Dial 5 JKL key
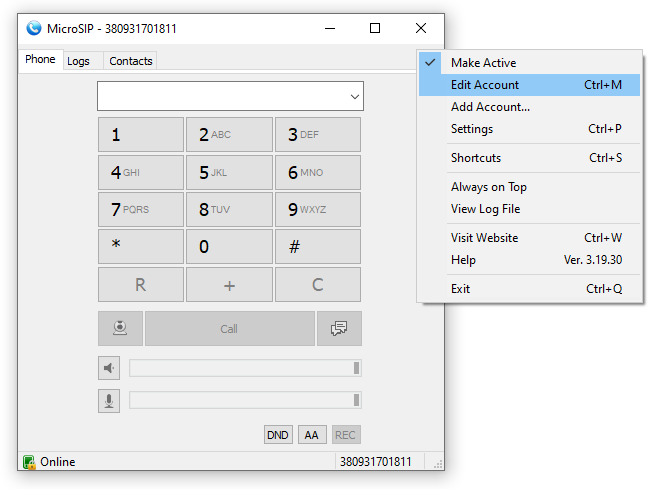 point(229,172)
